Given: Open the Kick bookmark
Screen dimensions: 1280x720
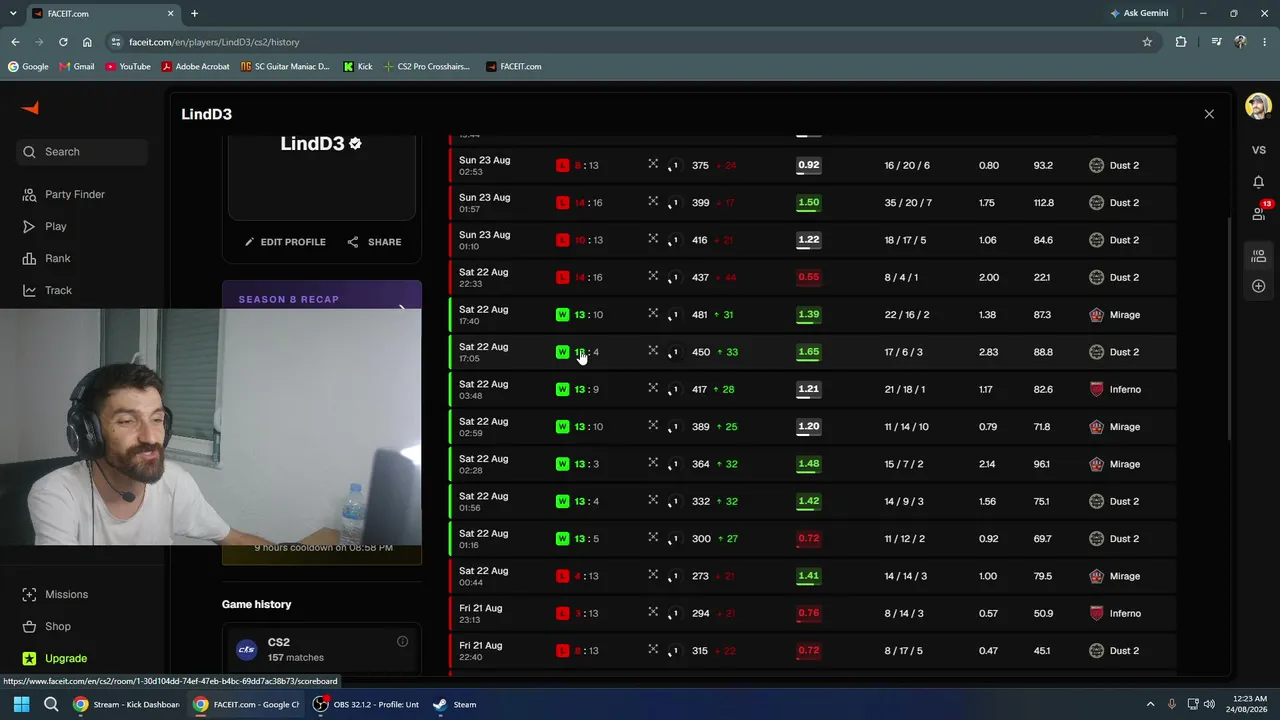Looking at the screenshot, I should pyautogui.click(x=358, y=67).
